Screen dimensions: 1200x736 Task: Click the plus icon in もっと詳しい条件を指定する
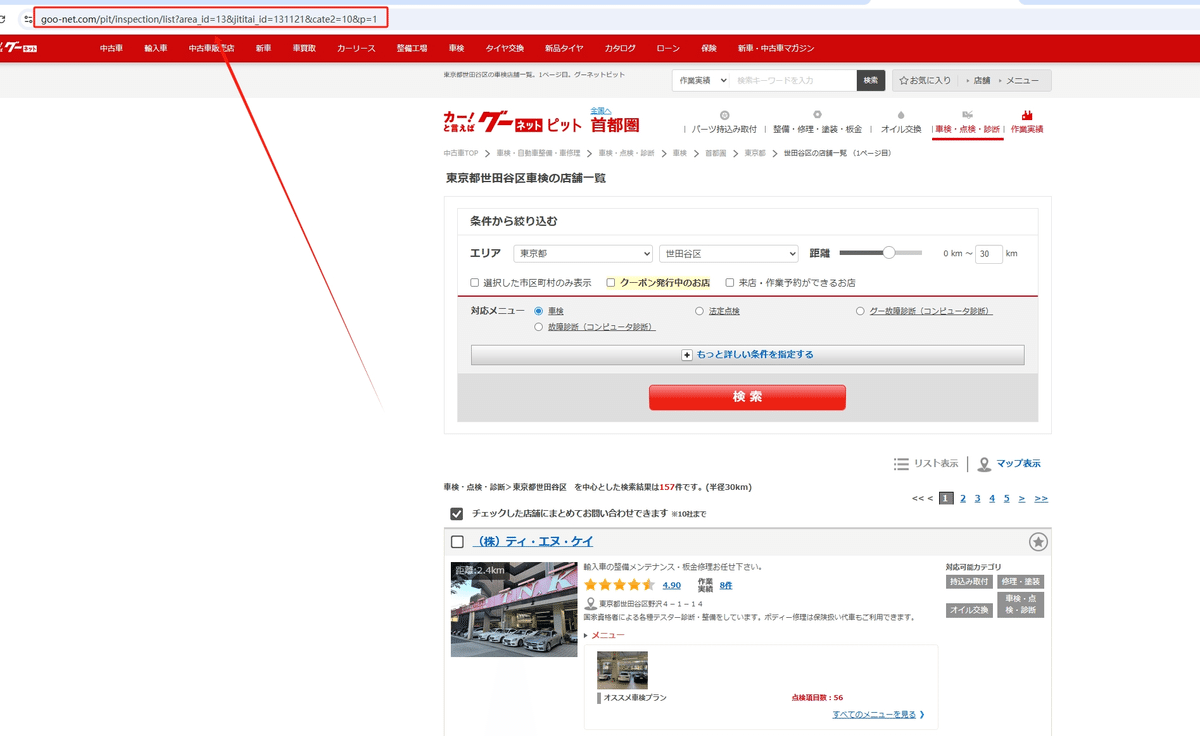pyautogui.click(x=687, y=355)
